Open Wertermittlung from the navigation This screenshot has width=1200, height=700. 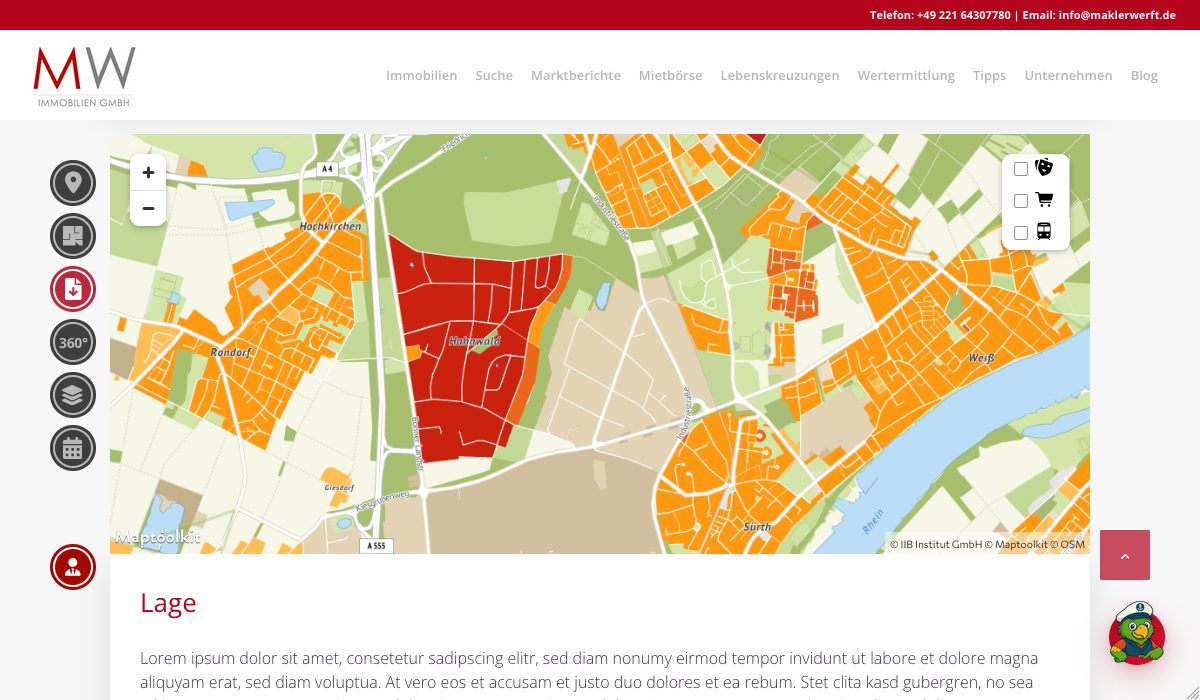point(906,75)
